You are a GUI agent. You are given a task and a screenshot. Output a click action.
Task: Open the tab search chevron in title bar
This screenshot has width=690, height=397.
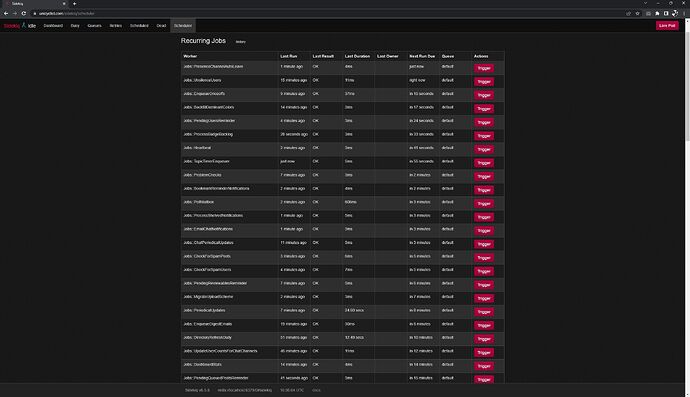(646, 3)
